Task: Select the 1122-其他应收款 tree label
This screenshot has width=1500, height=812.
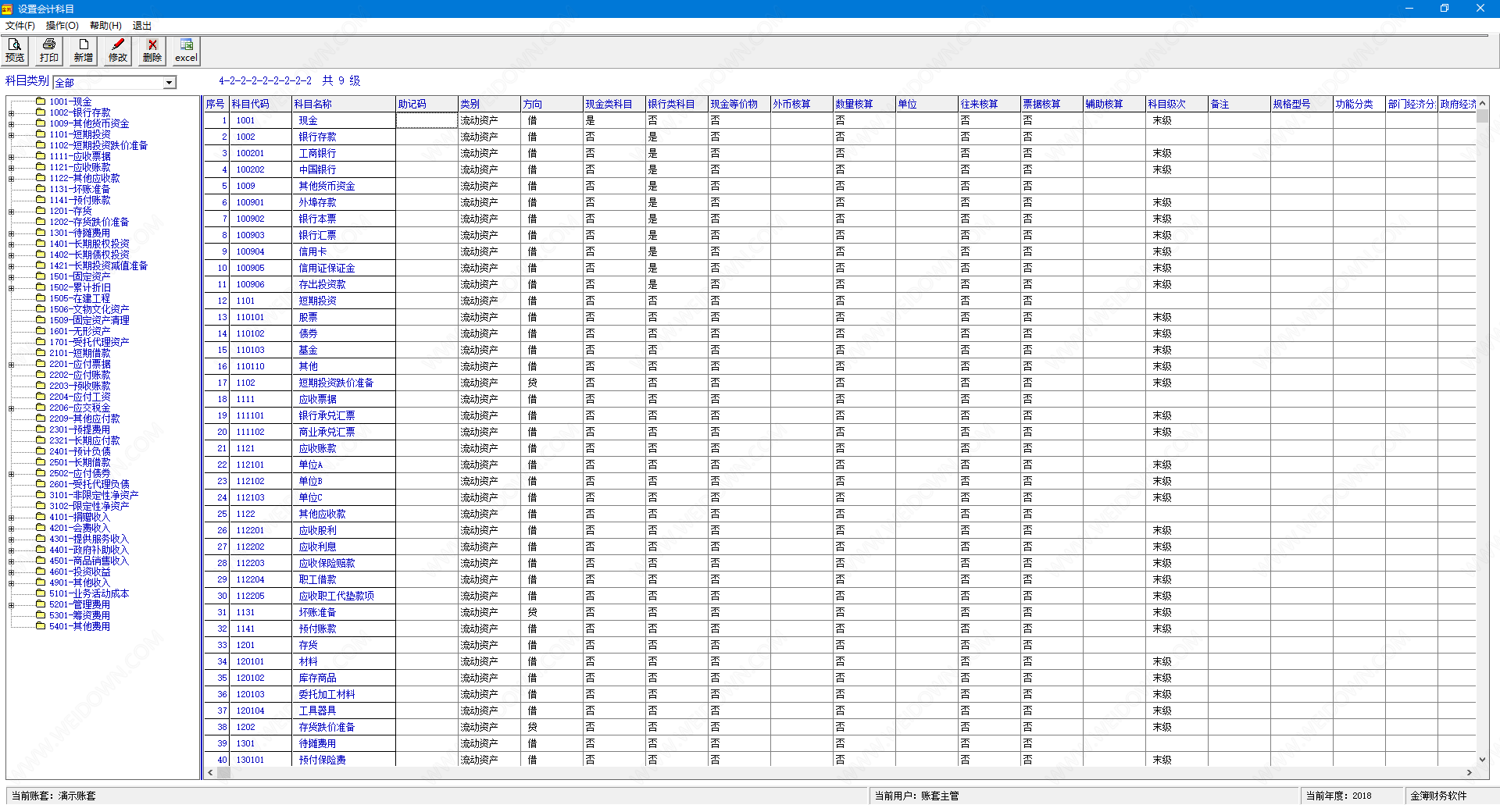Action: 84,178
